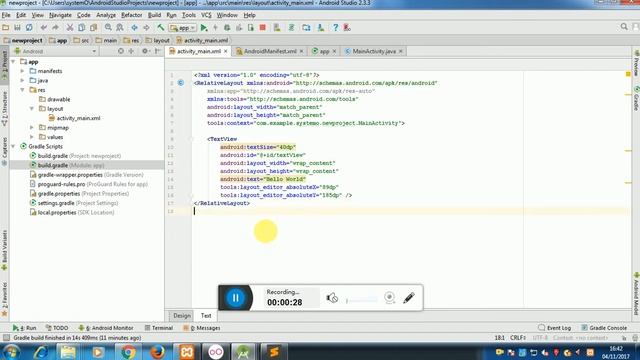Screen dimensions: 640x360
Task: Expand the mipmap folder
Action: (x=32, y=127)
